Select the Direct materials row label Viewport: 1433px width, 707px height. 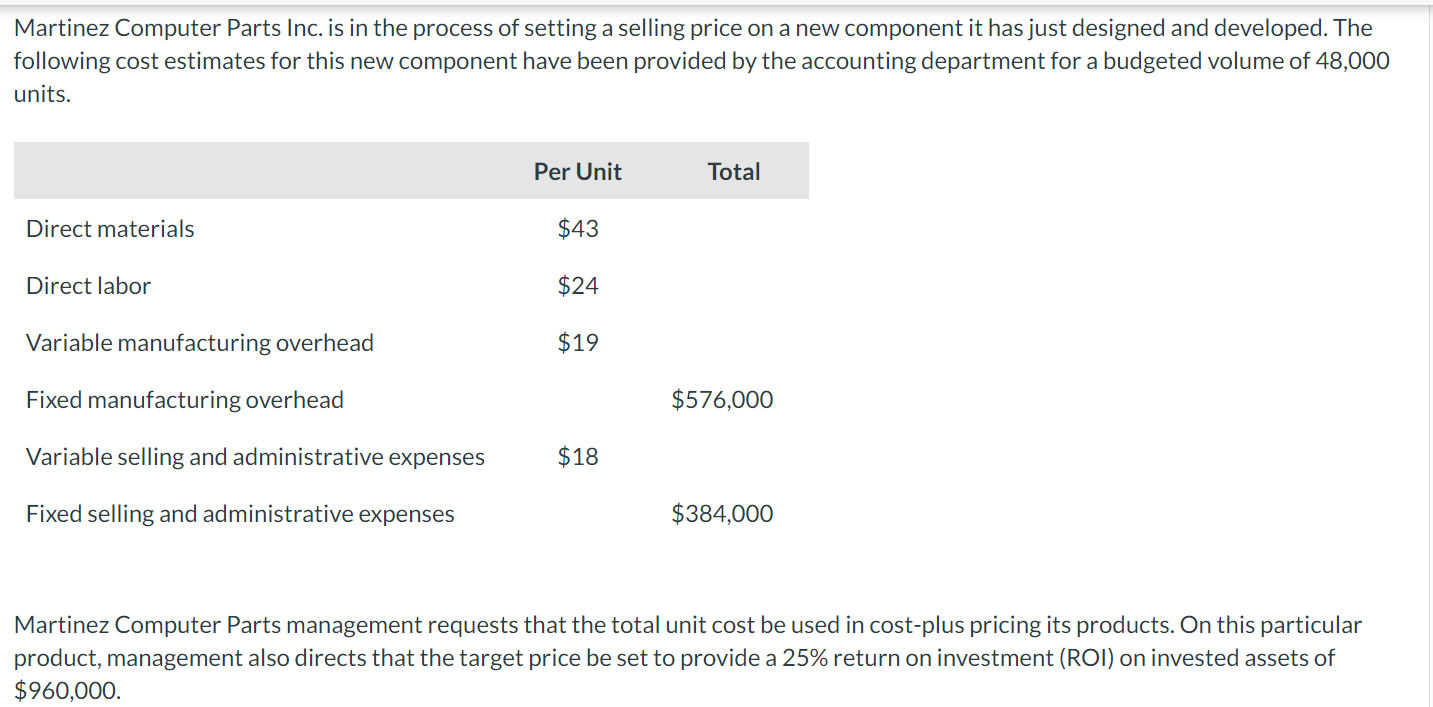tap(110, 229)
